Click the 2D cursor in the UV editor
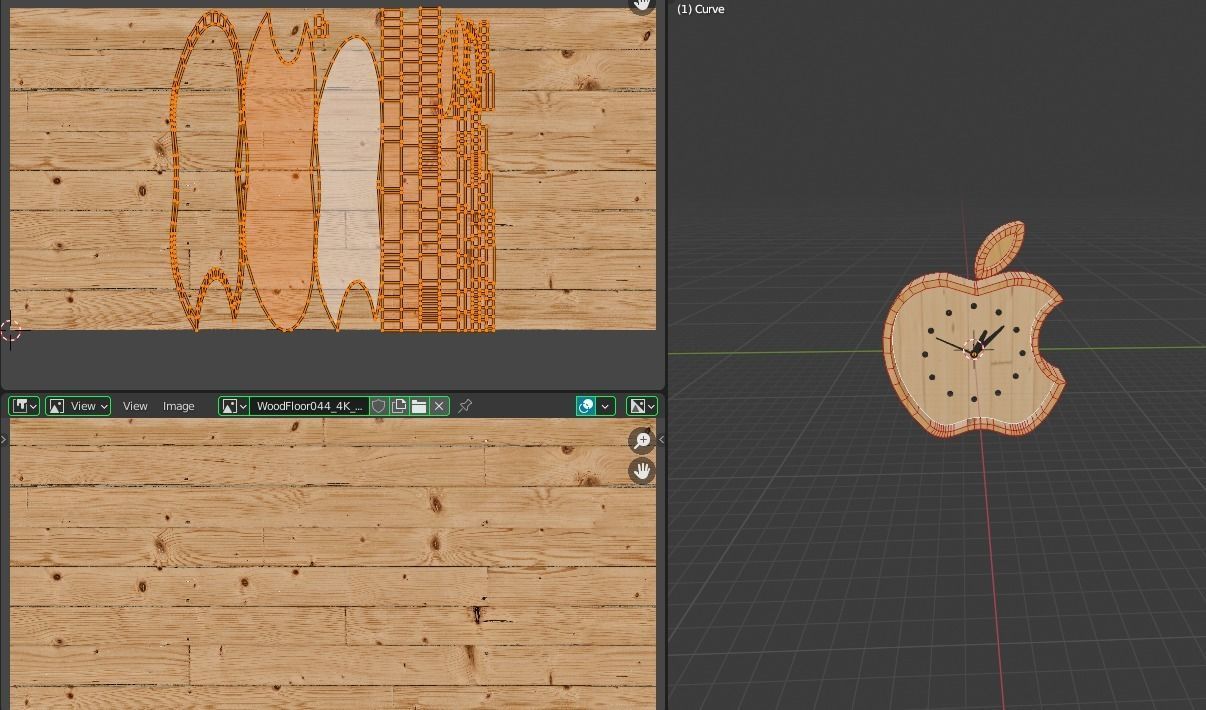1206x710 pixels. pyautogui.click(x=11, y=331)
